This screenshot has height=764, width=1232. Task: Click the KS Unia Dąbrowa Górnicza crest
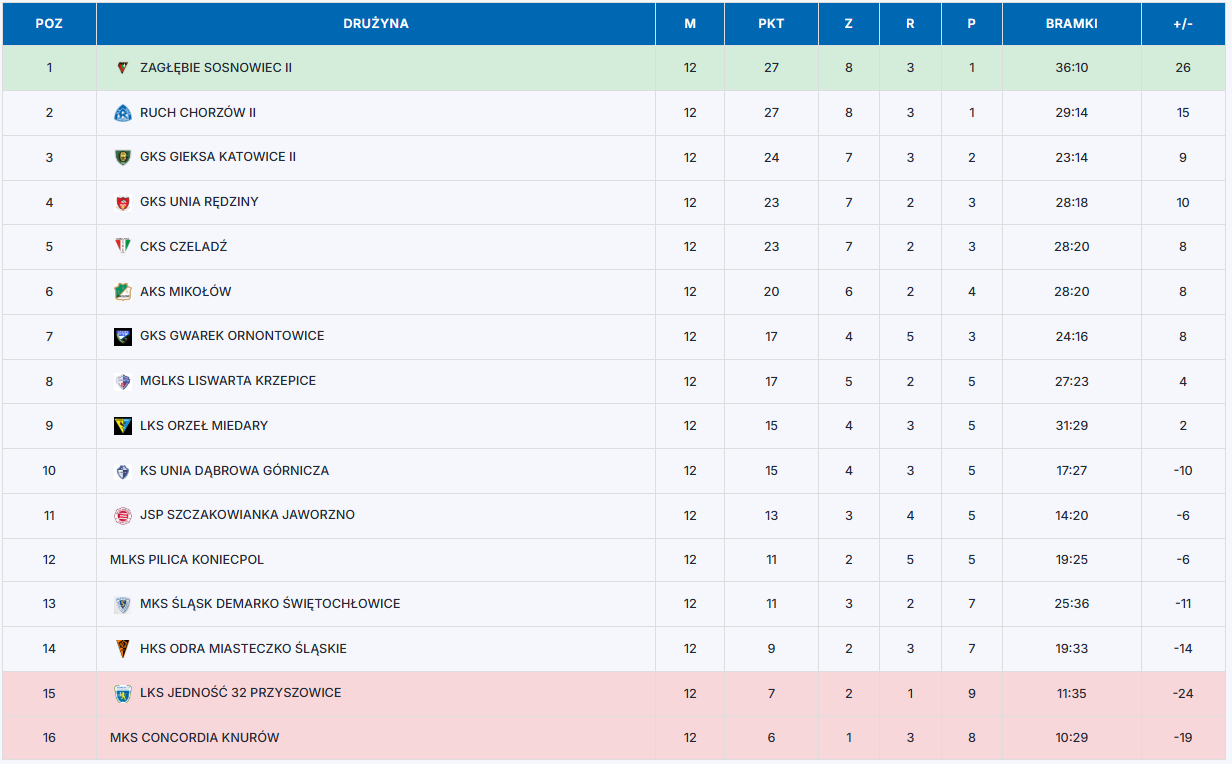(123, 471)
